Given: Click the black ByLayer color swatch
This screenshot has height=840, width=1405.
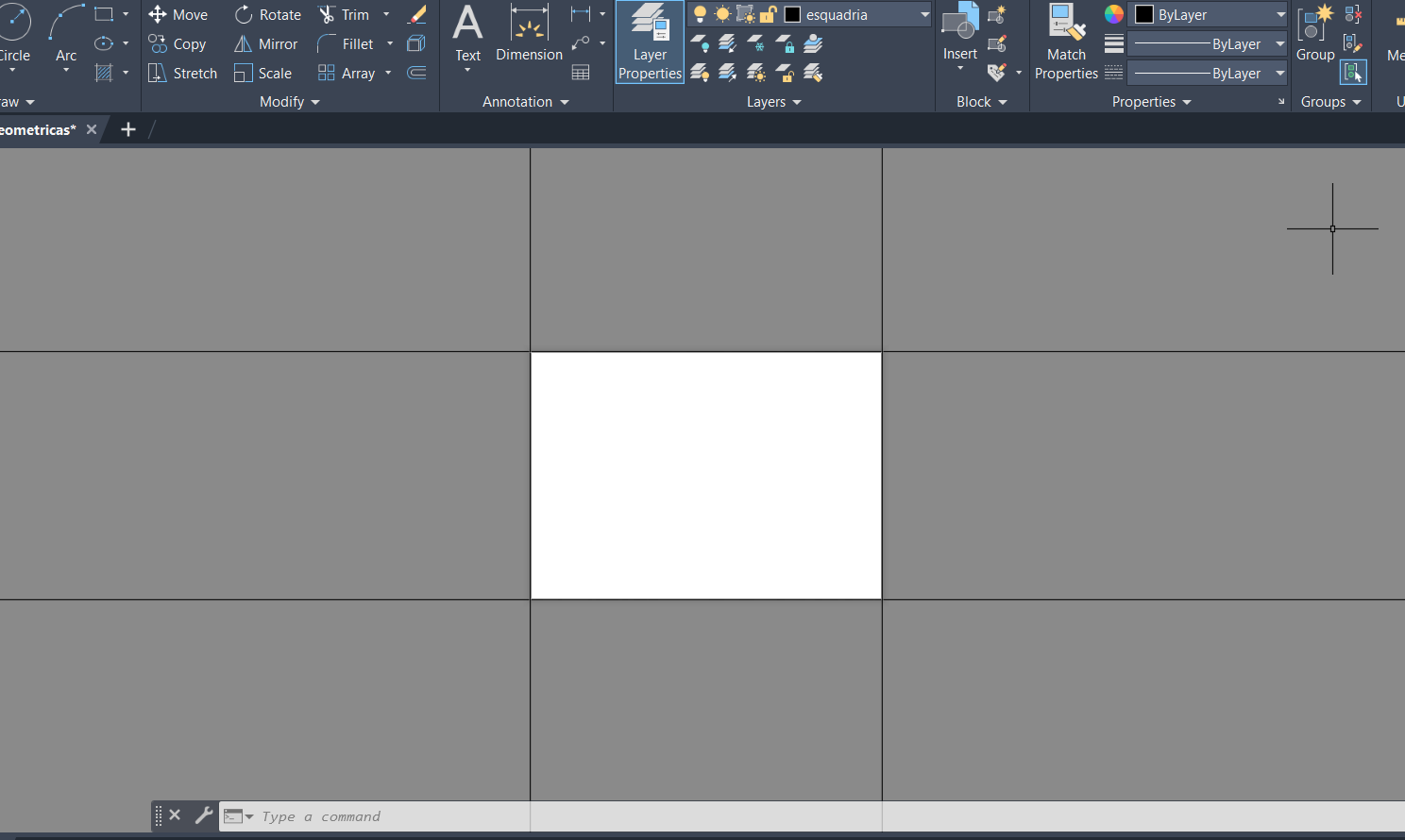Looking at the screenshot, I should (x=1144, y=14).
